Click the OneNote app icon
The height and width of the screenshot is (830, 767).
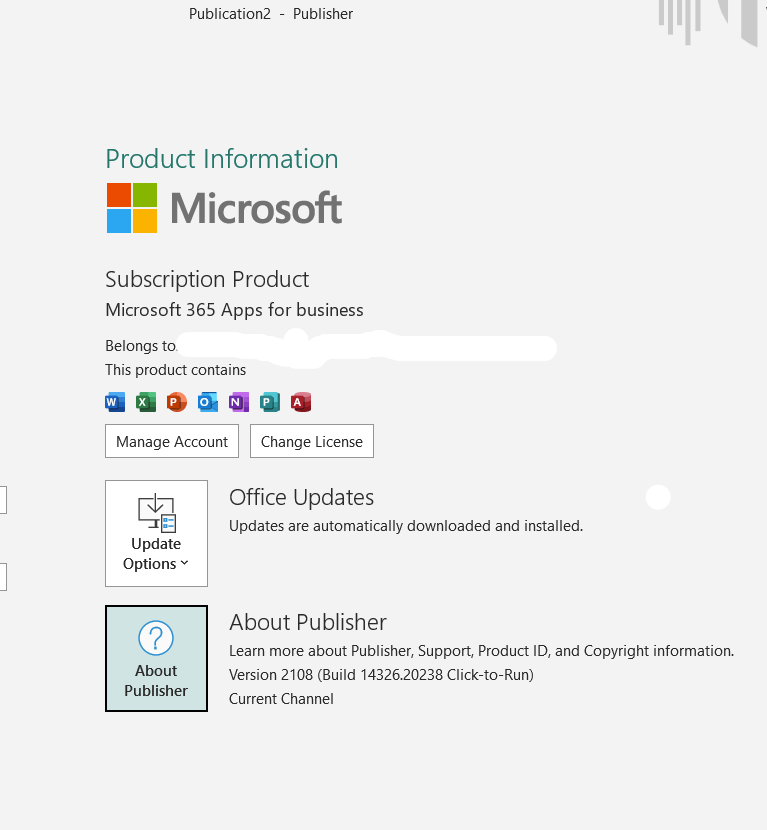[239, 402]
